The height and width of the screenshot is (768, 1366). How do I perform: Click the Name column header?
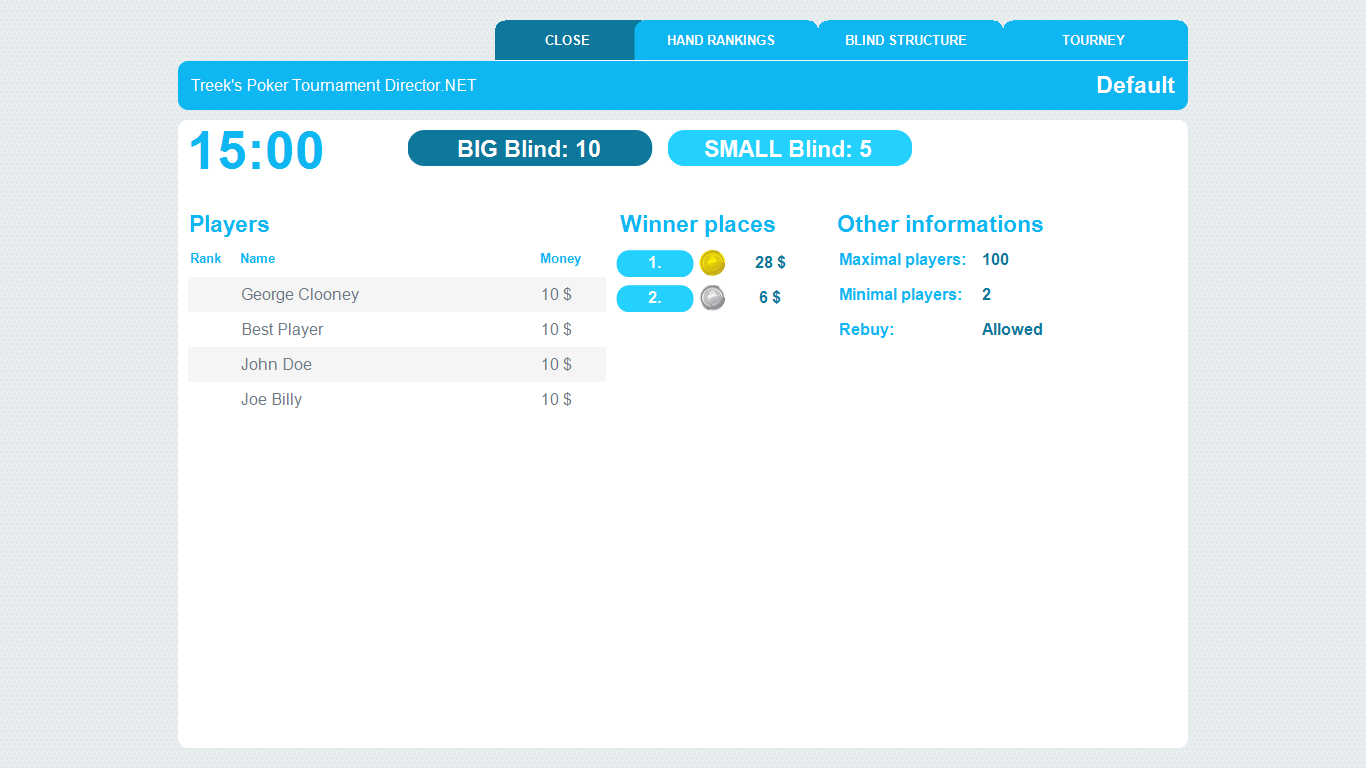[257, 258]
